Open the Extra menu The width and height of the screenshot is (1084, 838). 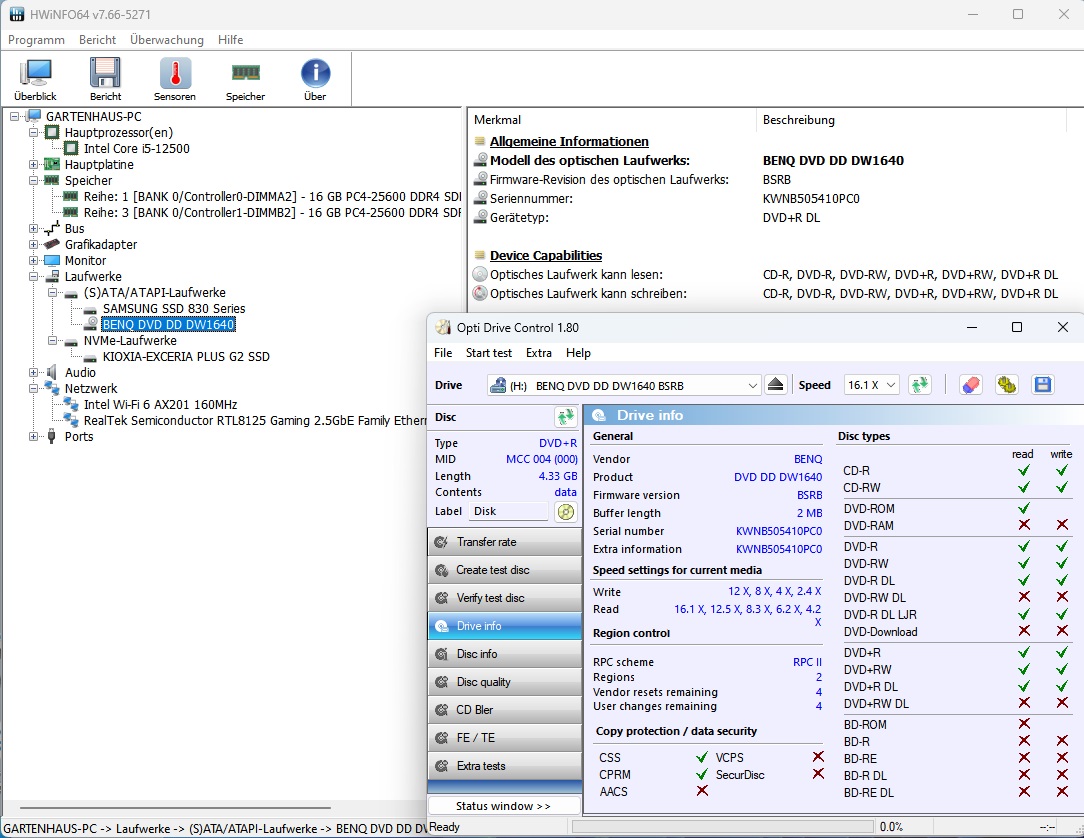point(539,353)
